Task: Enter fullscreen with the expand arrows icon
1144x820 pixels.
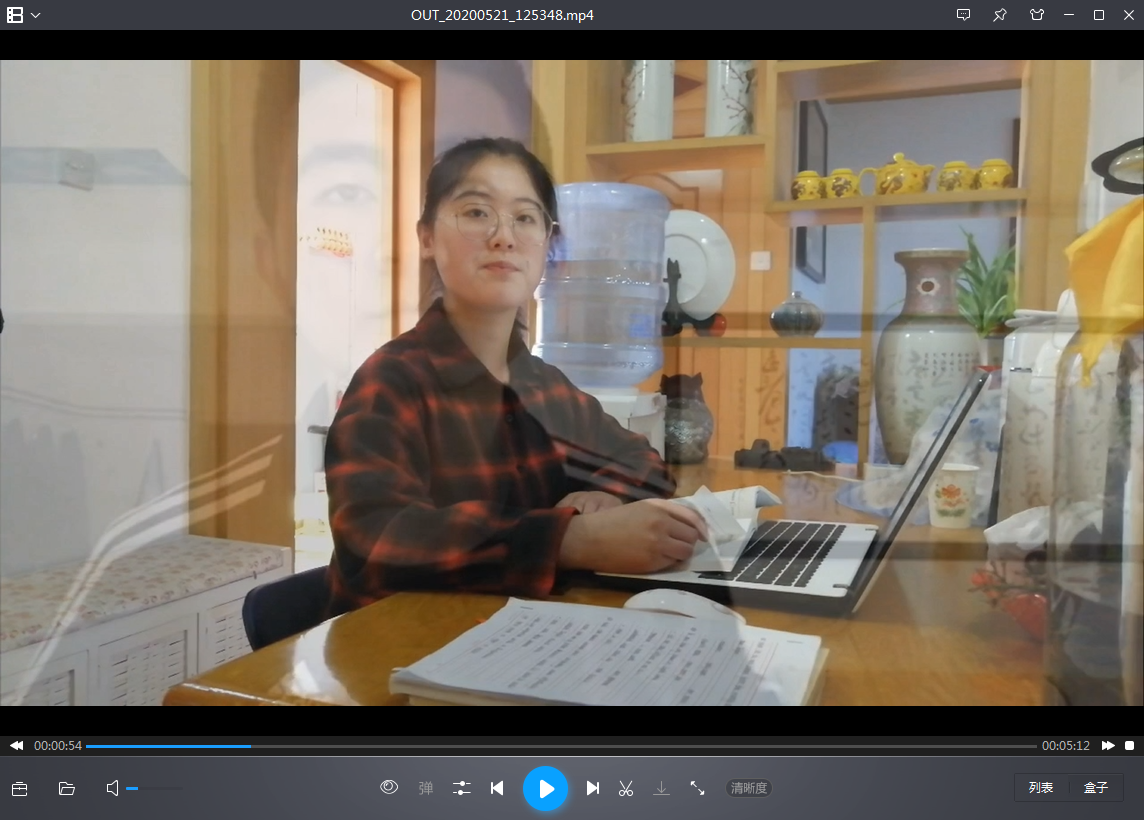Action: [698, 788]
